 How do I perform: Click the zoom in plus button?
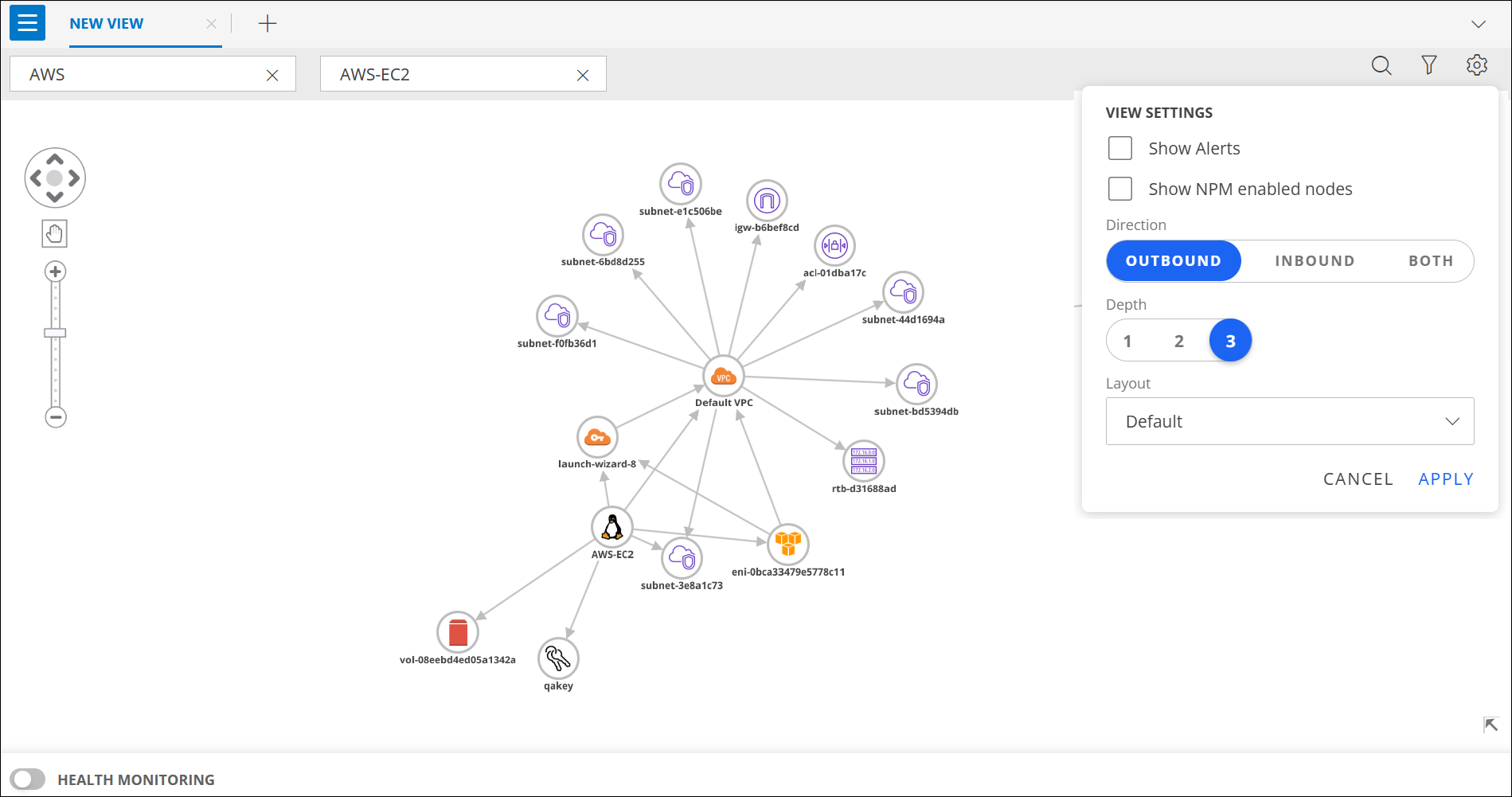point(55,272)
